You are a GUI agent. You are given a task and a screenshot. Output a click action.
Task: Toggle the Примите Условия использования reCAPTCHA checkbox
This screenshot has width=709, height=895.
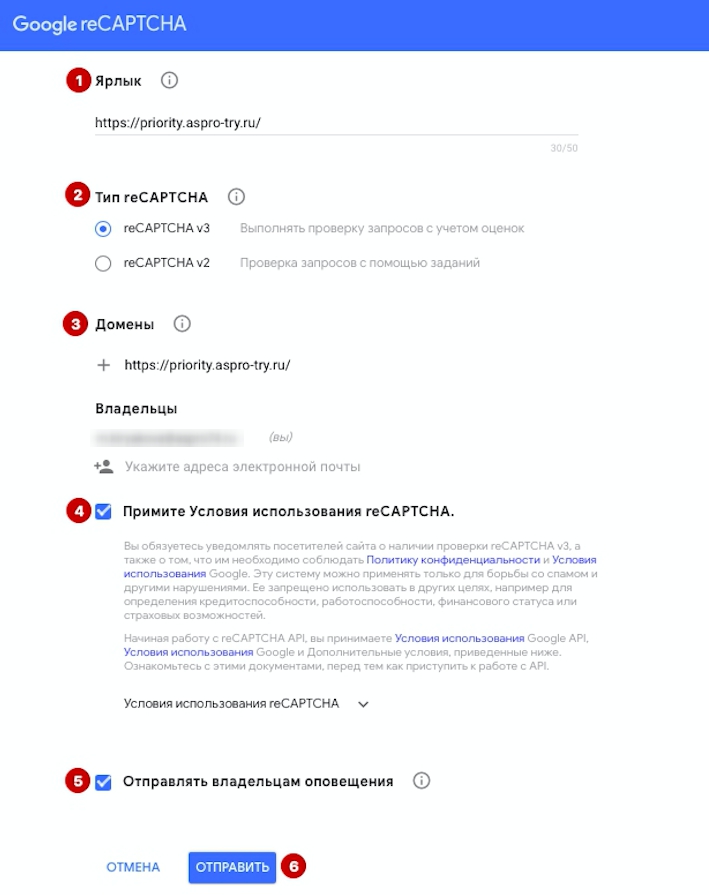(x=103, y=511)
